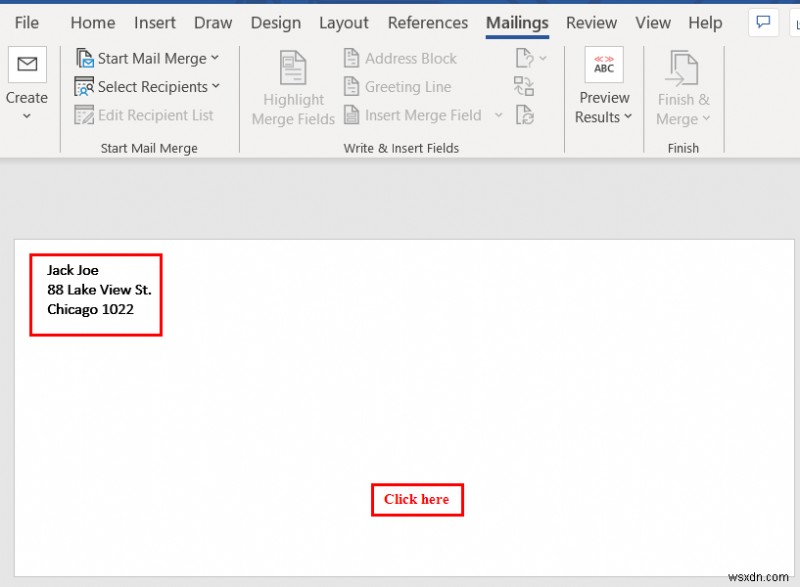
Task: Click the Update Labels icon
Action: (x=524, y=114)
